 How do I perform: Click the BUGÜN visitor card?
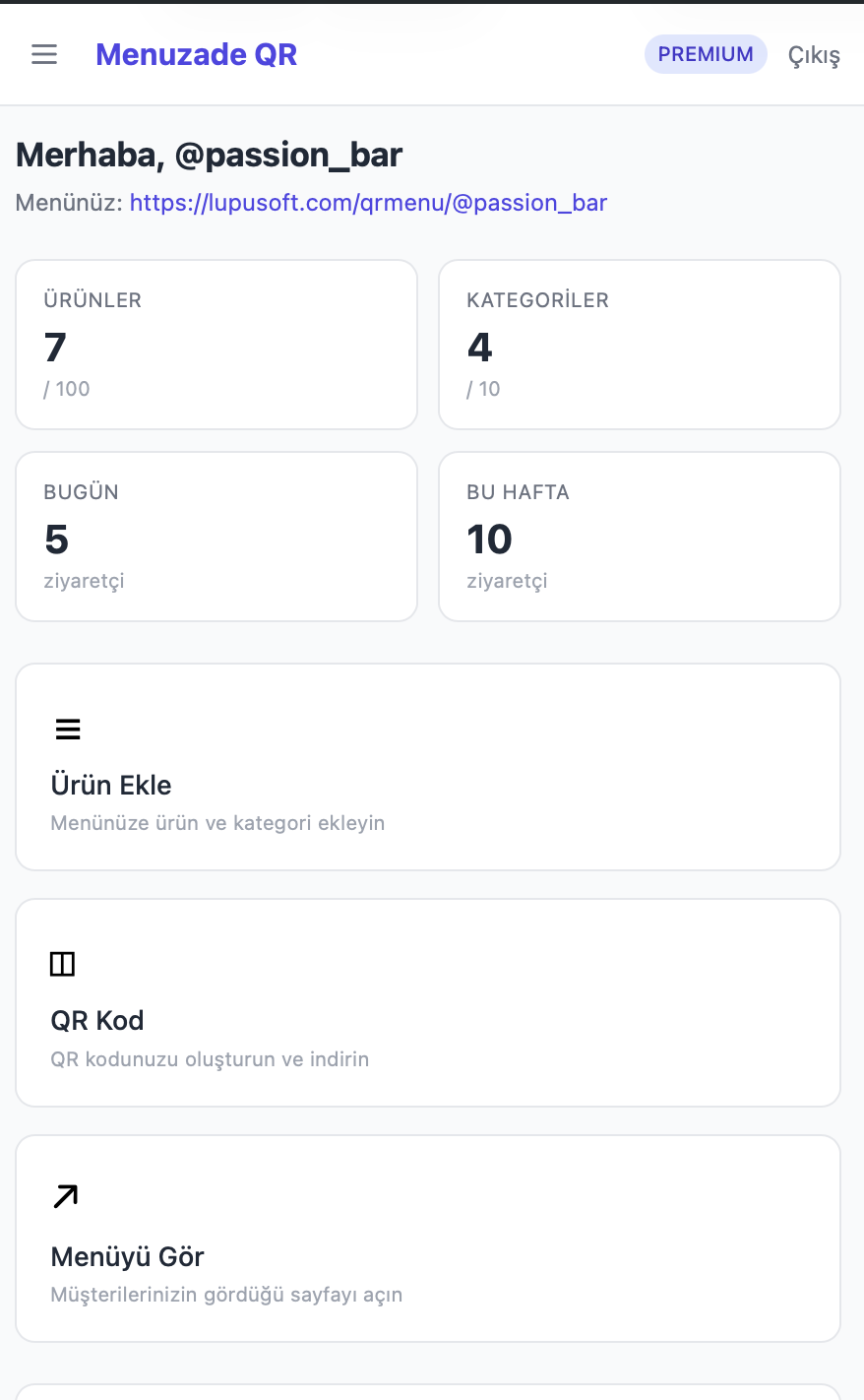216,536
